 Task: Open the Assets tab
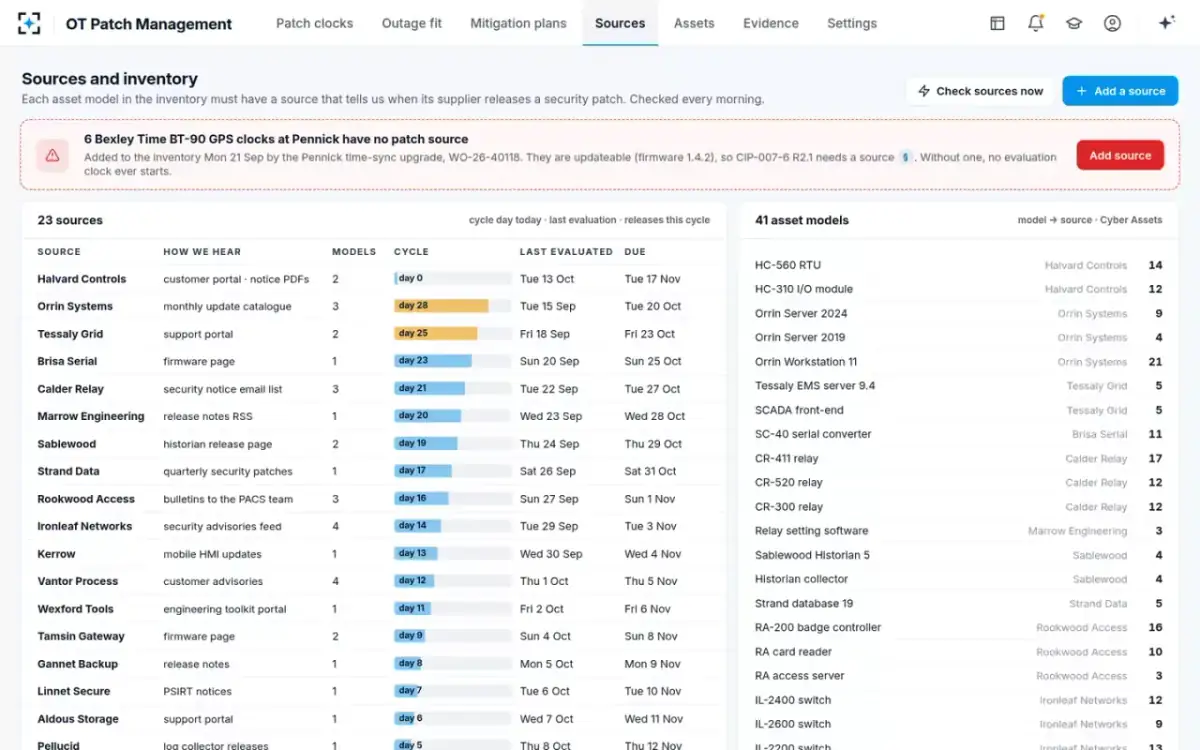(694, 23)
